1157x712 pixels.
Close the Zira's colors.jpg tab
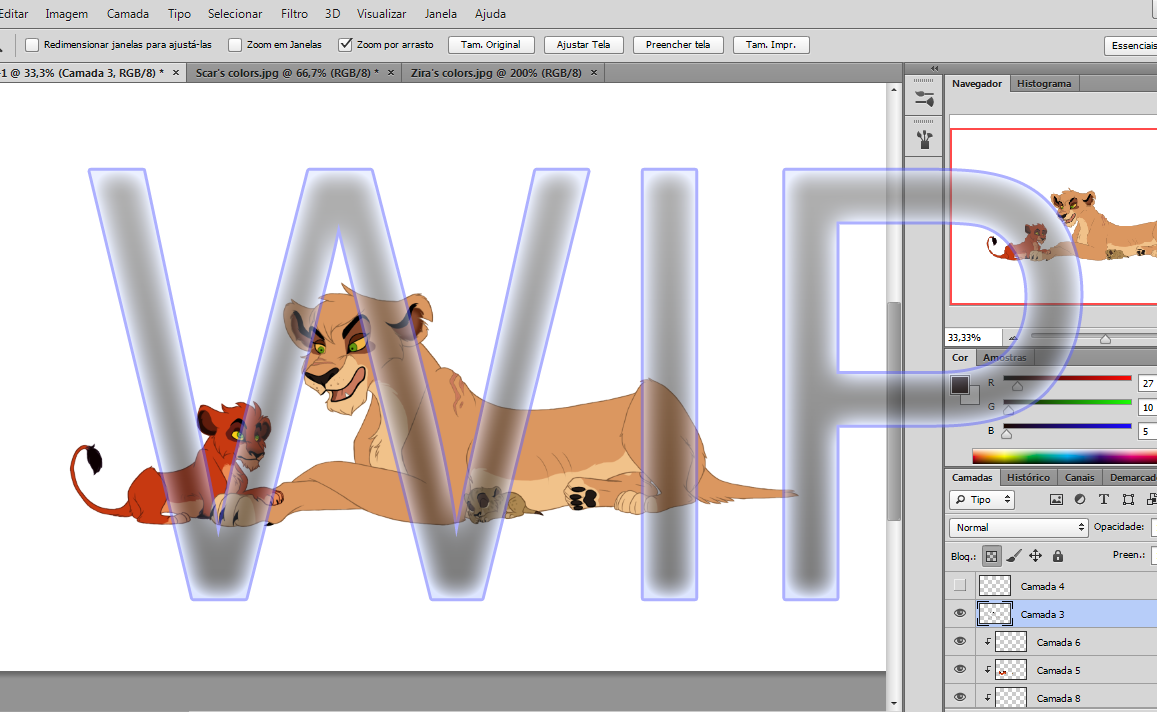(593, 72)
